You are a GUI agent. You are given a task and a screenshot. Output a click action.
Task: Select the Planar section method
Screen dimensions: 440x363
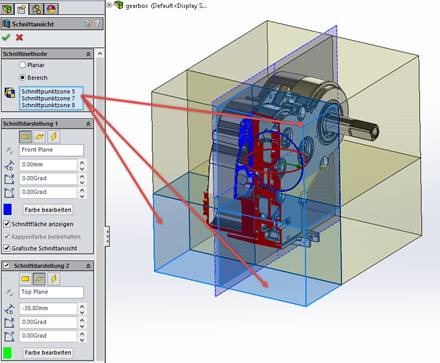click(22, 65)
